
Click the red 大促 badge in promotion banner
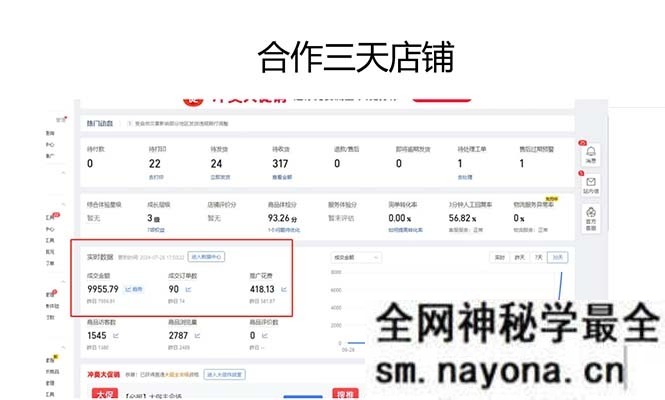pyautogui.click(x=104, y=394)
